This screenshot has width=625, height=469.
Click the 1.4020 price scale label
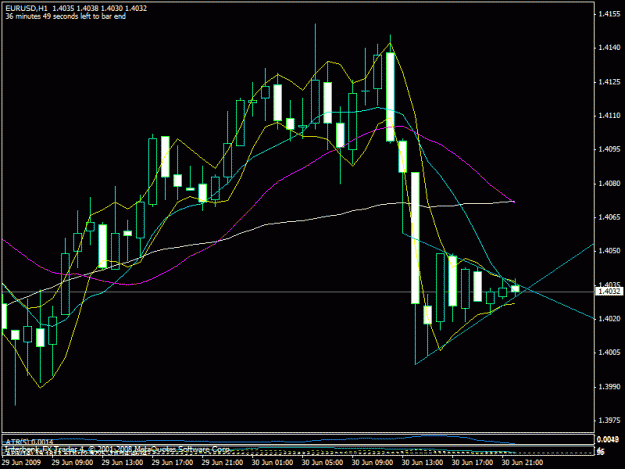click(x=609, y=319)
